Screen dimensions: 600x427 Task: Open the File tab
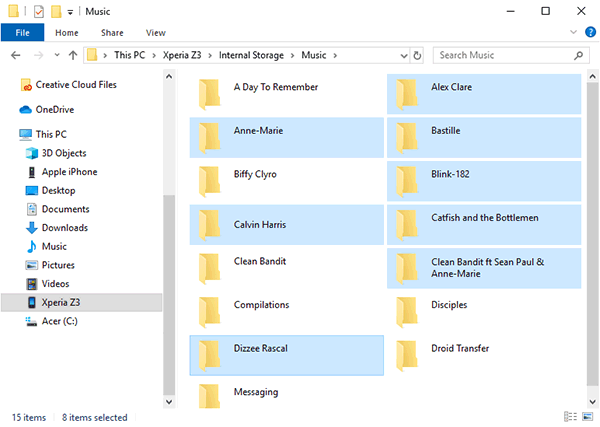(23, 33)
